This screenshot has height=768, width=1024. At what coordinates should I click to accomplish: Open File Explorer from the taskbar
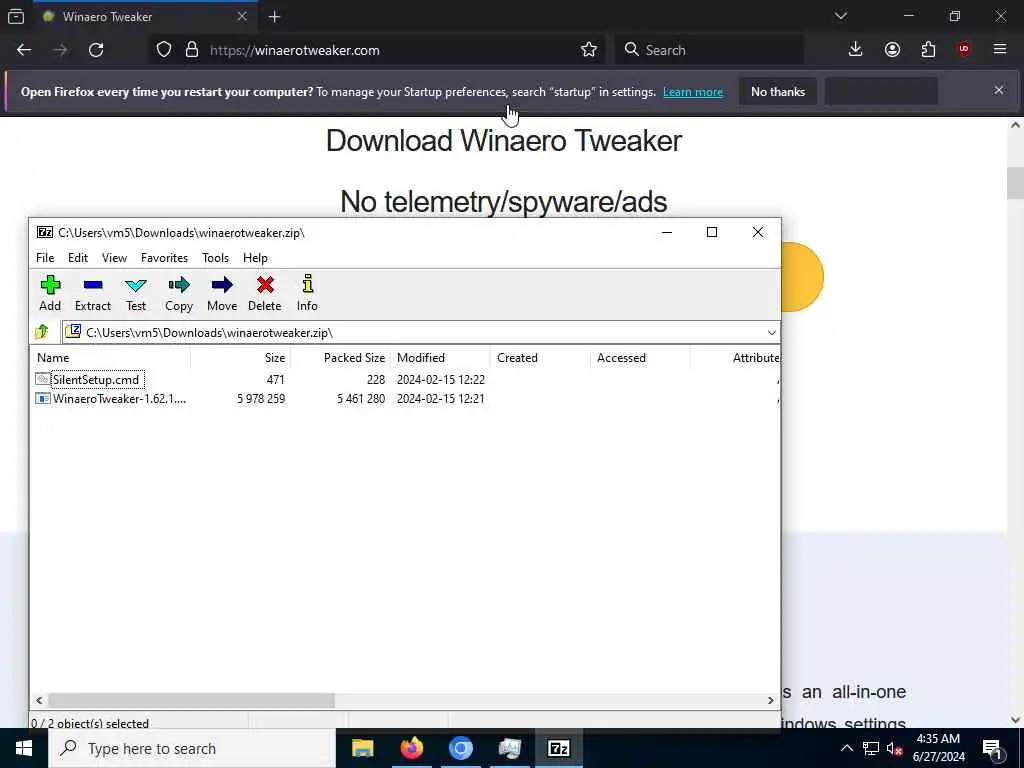(362, 748)
